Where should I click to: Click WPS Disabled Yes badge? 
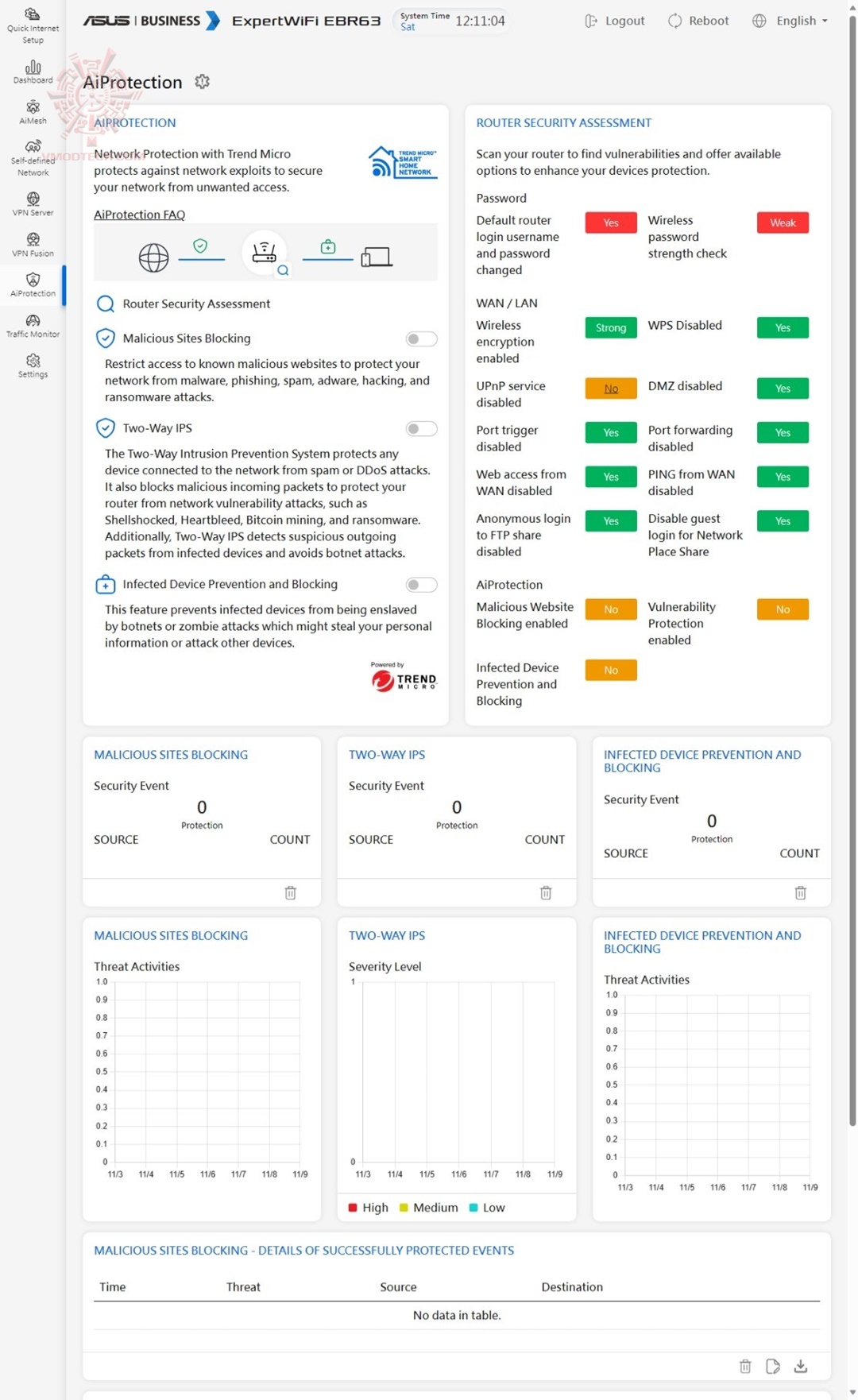click(783, 327)
